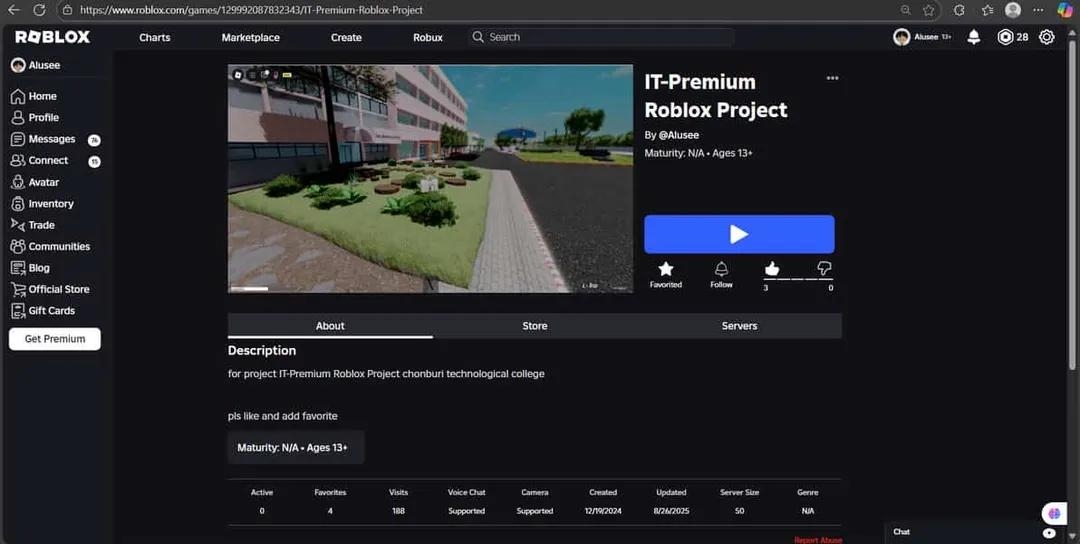Click the Gift Cards sidebar icon

[x=18, y=311]
